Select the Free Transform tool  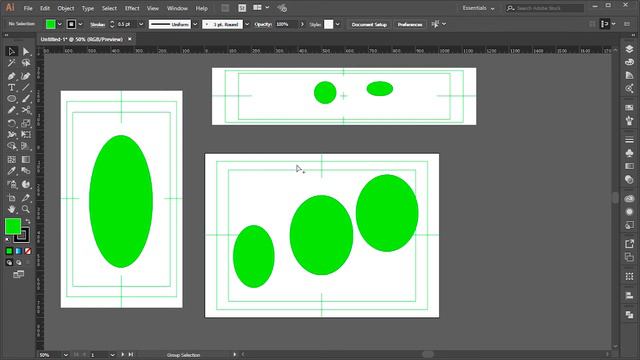(x=26, y=134)
